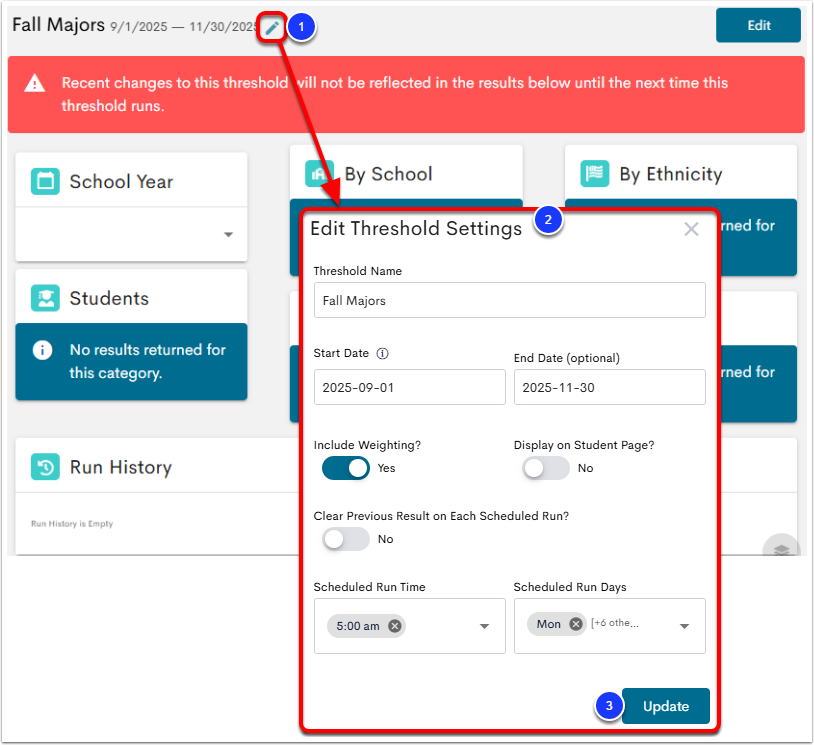
Task: Click the pencil edit icon beside Fall Majors
Action: (x=272, y=28)
